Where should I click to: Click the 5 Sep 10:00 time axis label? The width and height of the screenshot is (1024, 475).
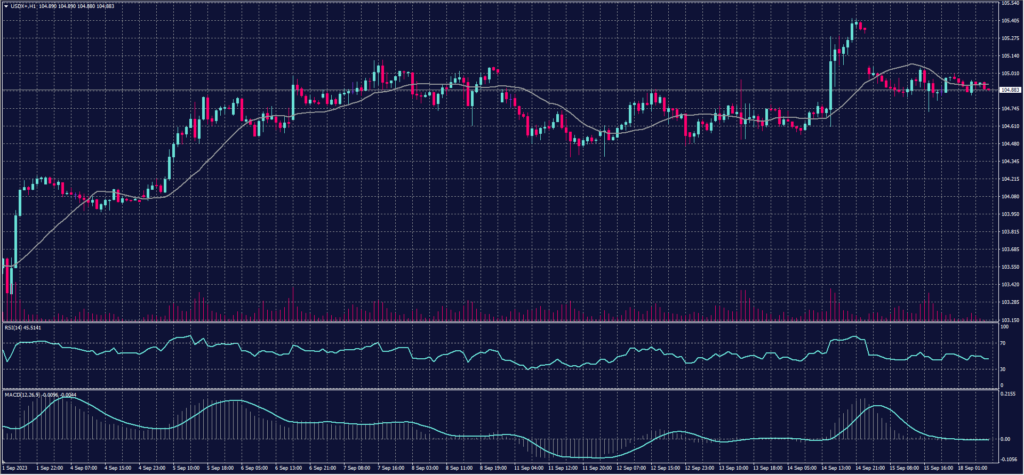186,466
